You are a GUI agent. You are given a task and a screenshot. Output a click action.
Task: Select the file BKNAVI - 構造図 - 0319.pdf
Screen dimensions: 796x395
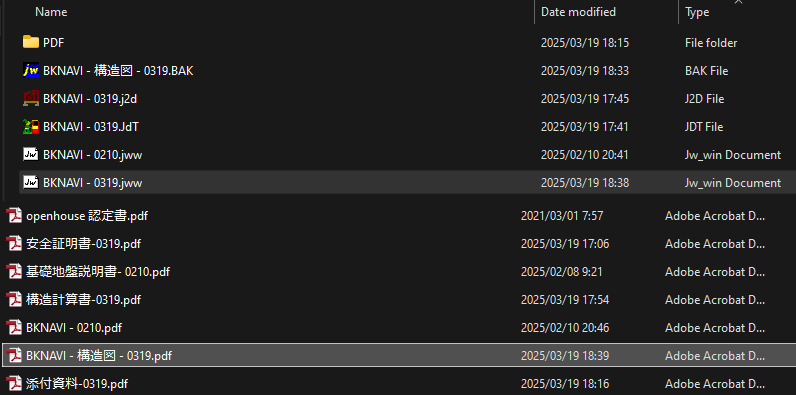click(98, 355)
